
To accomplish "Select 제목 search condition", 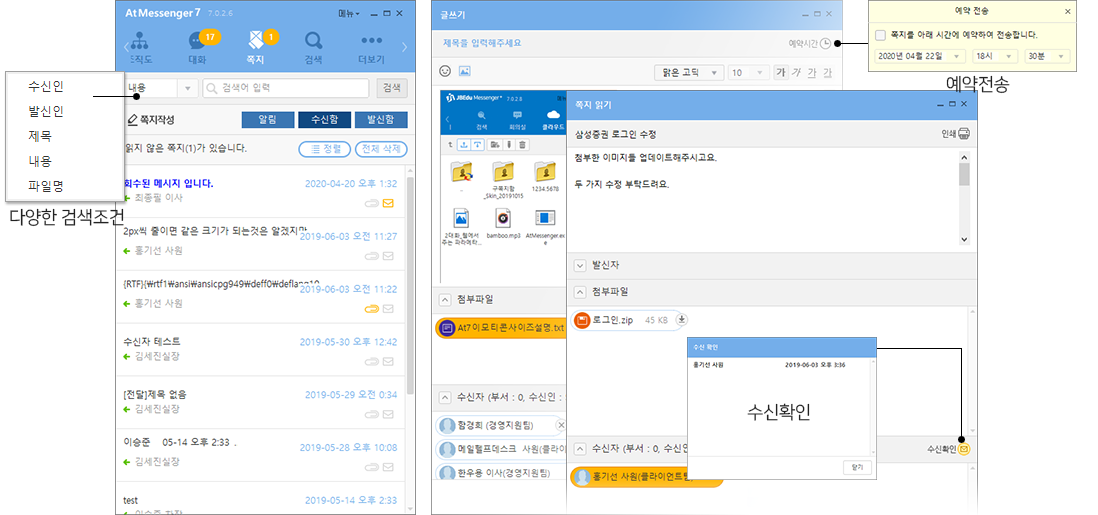I will click(x=40, y=136).
